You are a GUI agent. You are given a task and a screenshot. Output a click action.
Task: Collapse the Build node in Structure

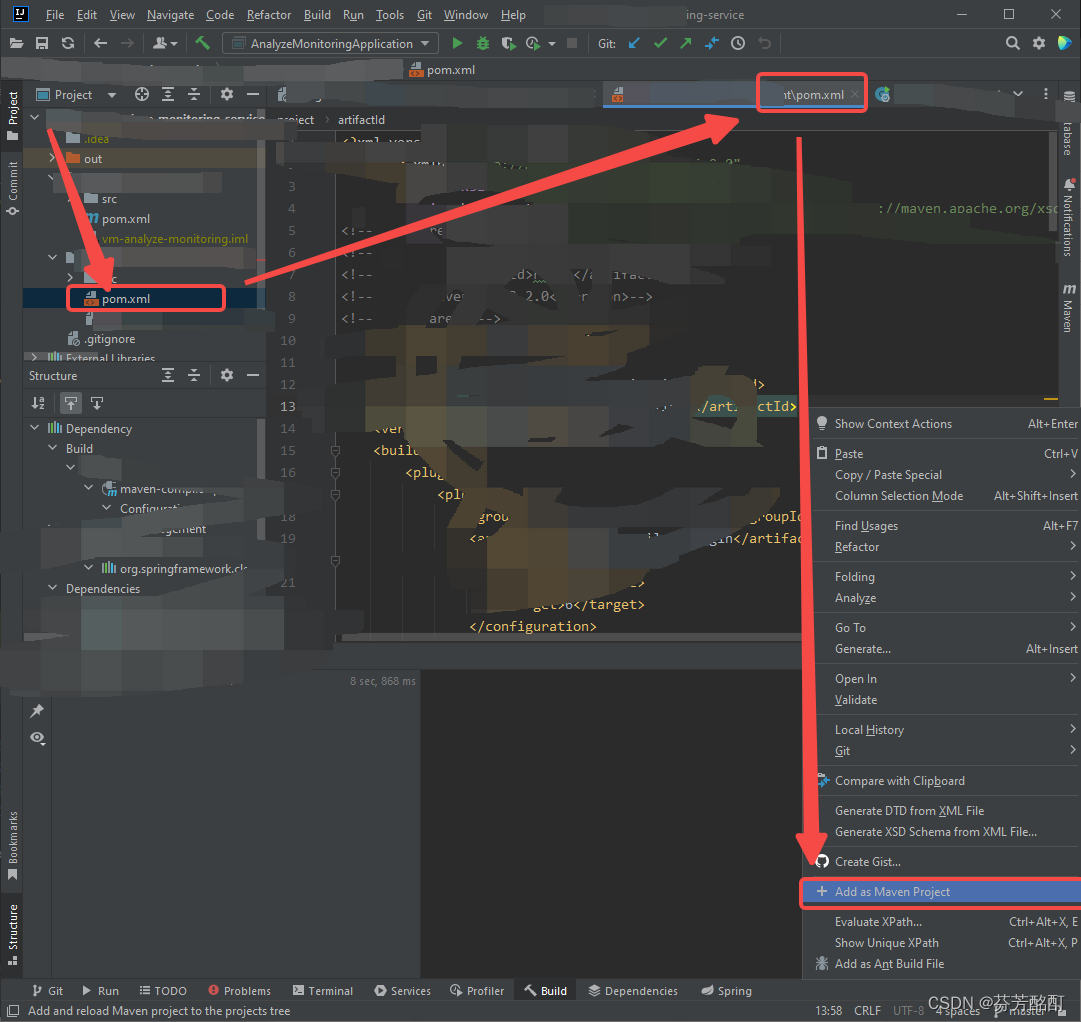point(52,448)
